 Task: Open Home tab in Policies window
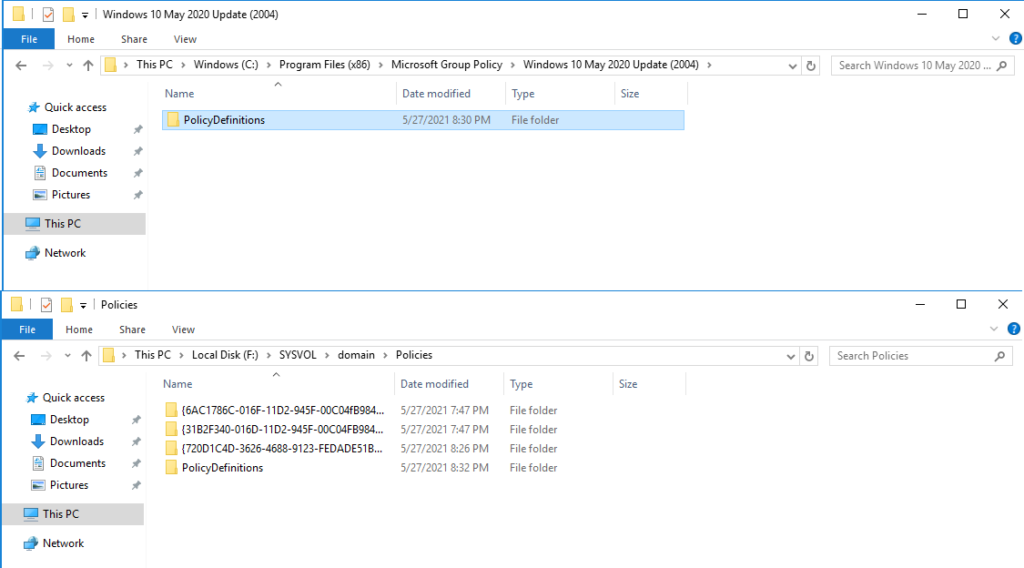(79, 330)
